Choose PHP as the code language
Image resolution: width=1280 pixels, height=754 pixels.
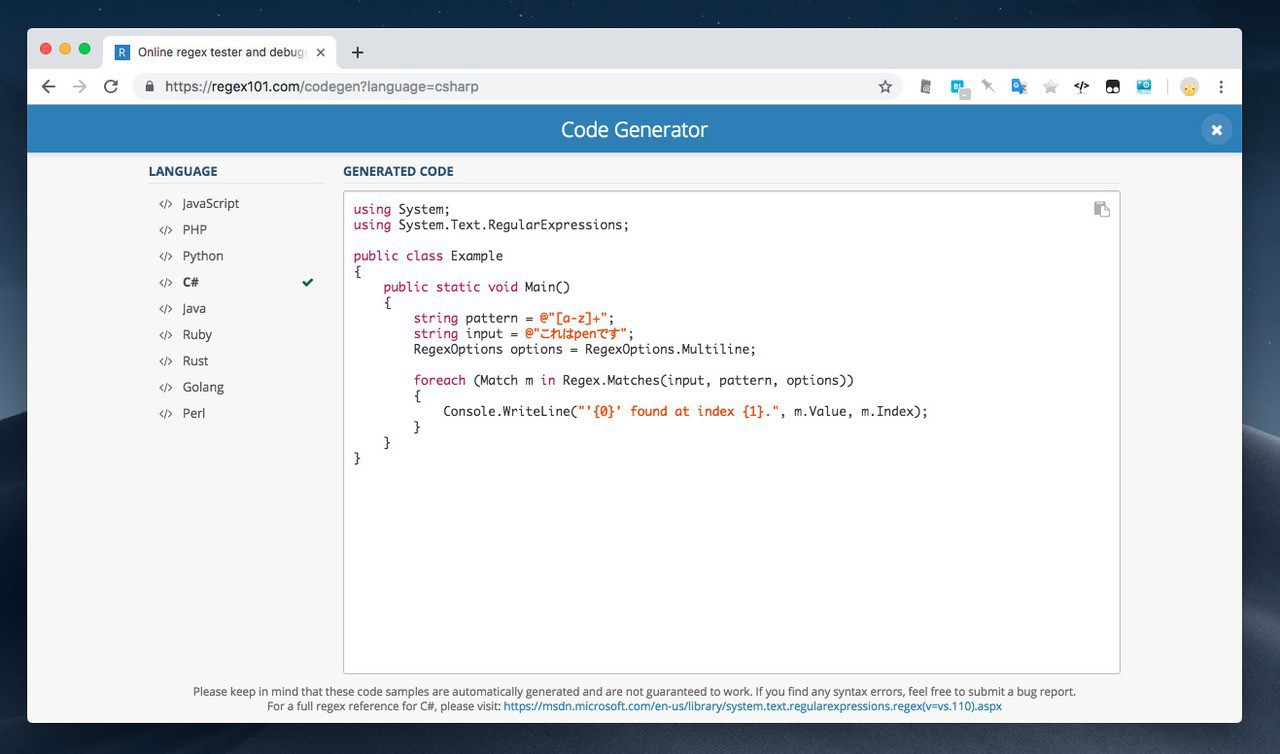tap(194, 230)
